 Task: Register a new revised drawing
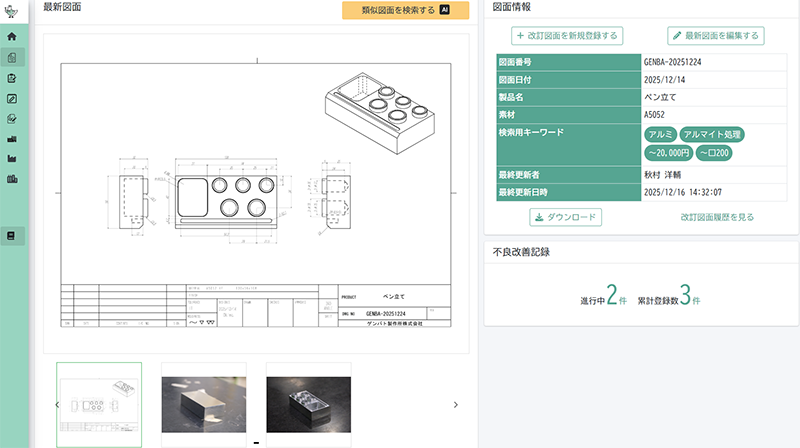point(567,36)
